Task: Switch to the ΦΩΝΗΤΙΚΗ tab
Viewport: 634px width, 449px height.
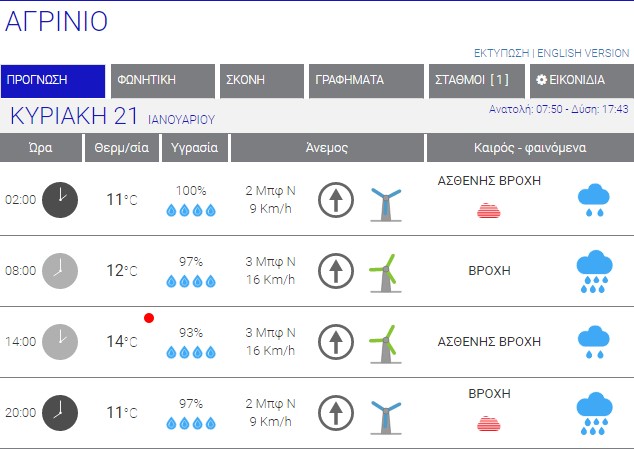Action: pyautogui.click(x=162, y=80)
